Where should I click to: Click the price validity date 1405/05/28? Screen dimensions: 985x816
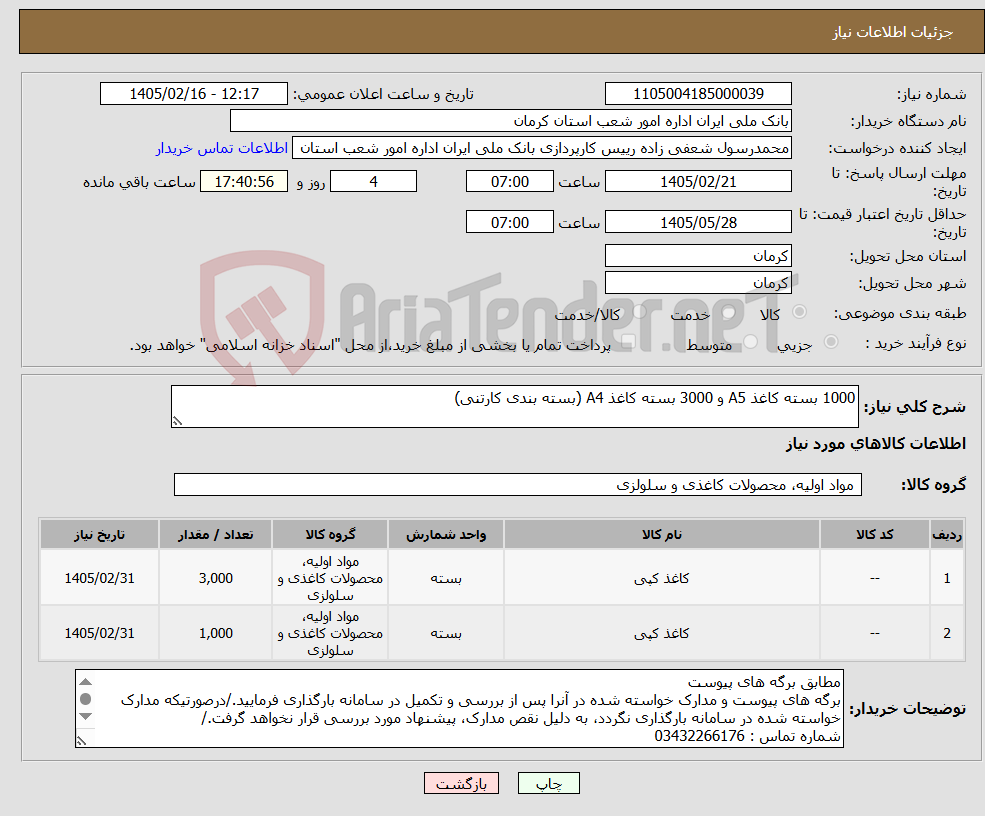coord(698,222)
